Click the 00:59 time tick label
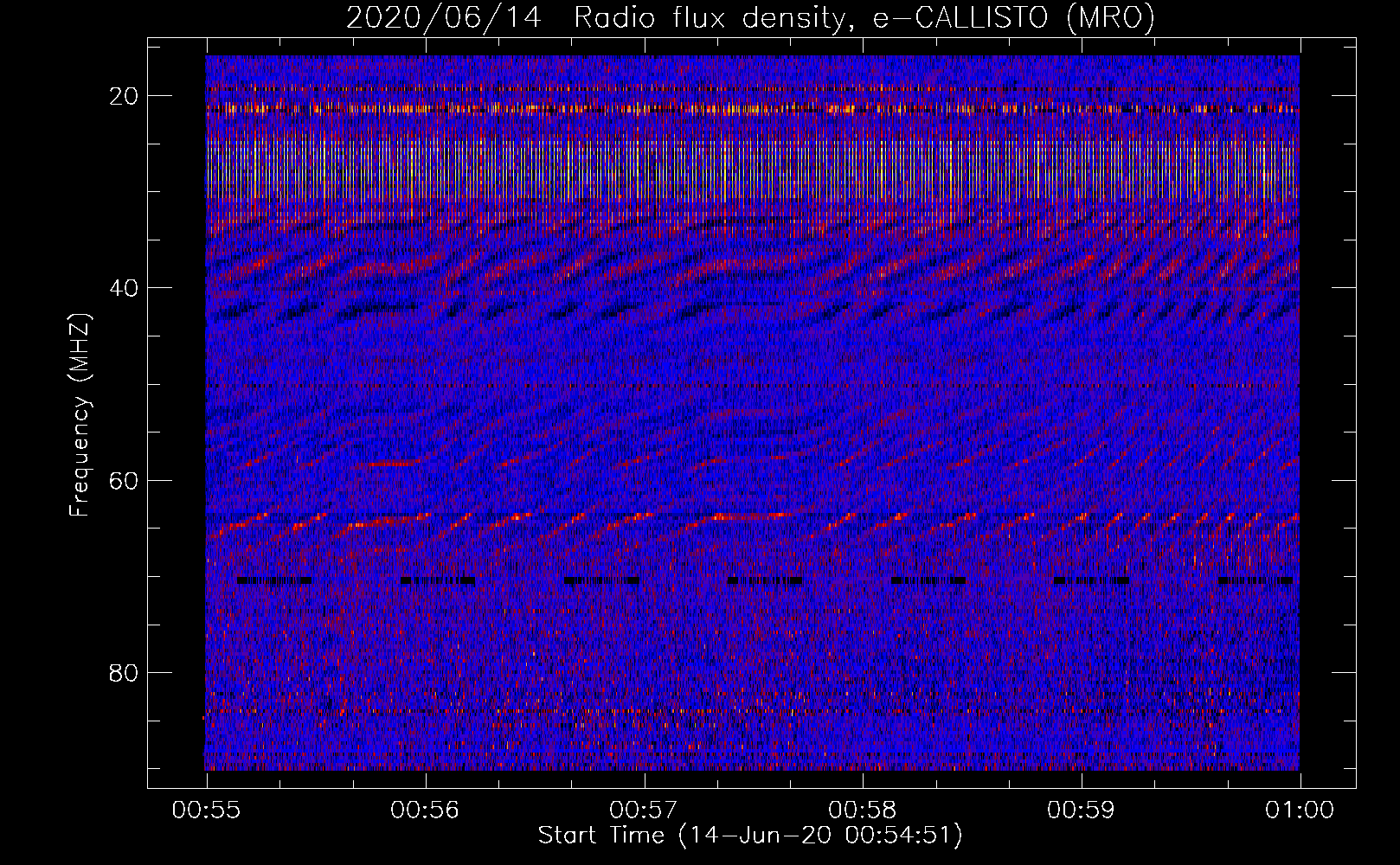This screenshot has height=865, width=1400. (x=1082, y=810)
